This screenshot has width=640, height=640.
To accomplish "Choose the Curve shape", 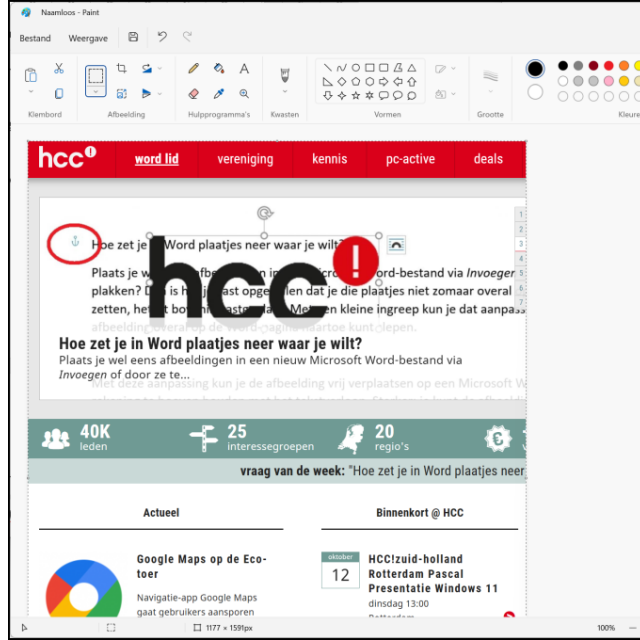I will tap(342, 68).
